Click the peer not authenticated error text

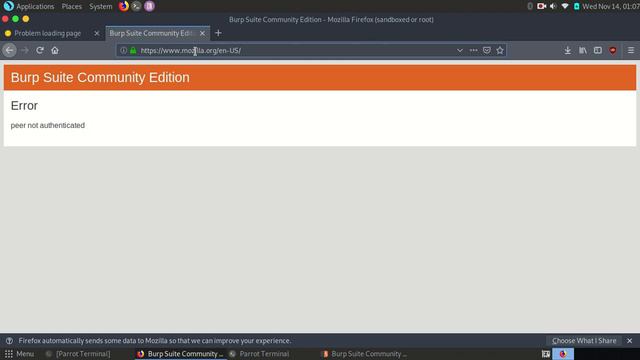[48, 125]
